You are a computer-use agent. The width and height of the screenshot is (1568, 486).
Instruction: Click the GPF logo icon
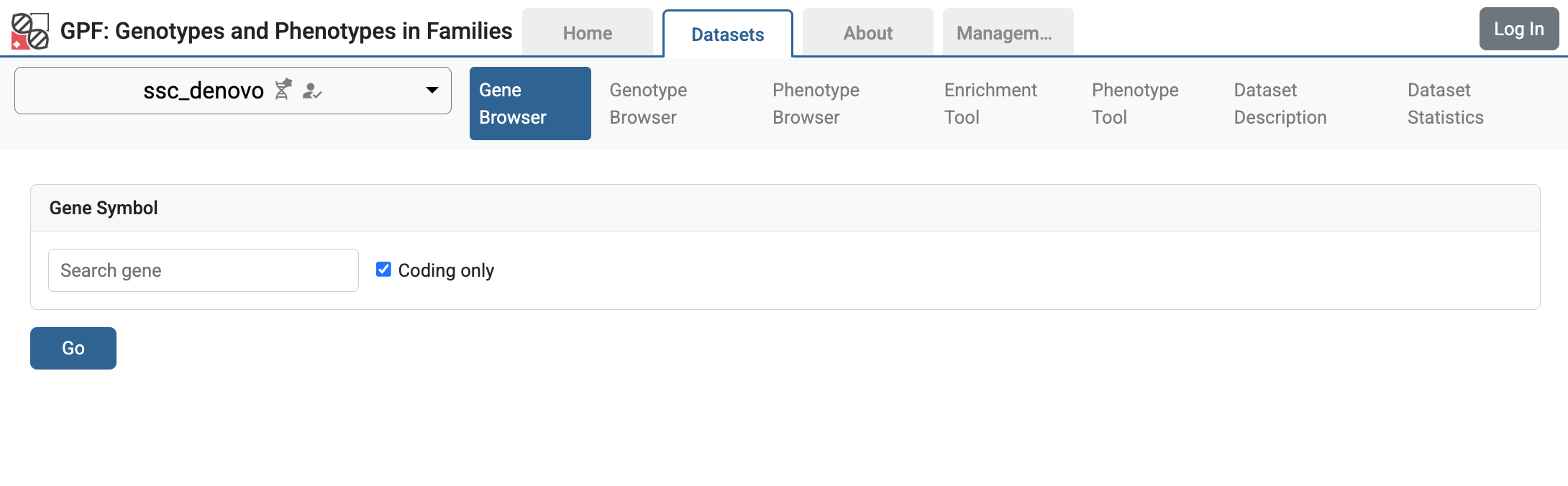click(x=30, y=31)
